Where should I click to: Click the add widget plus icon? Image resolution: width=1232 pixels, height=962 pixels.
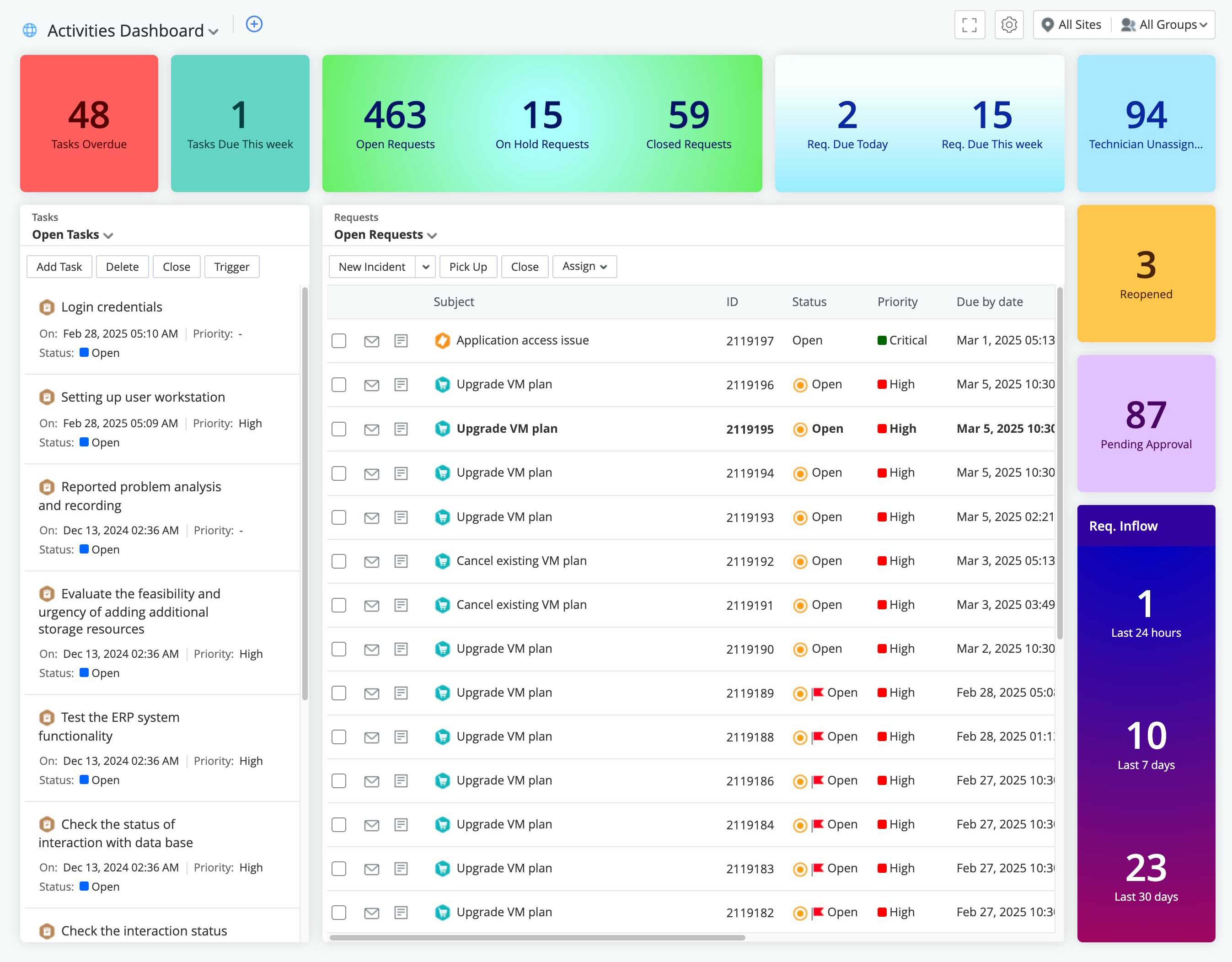[254, 24]
